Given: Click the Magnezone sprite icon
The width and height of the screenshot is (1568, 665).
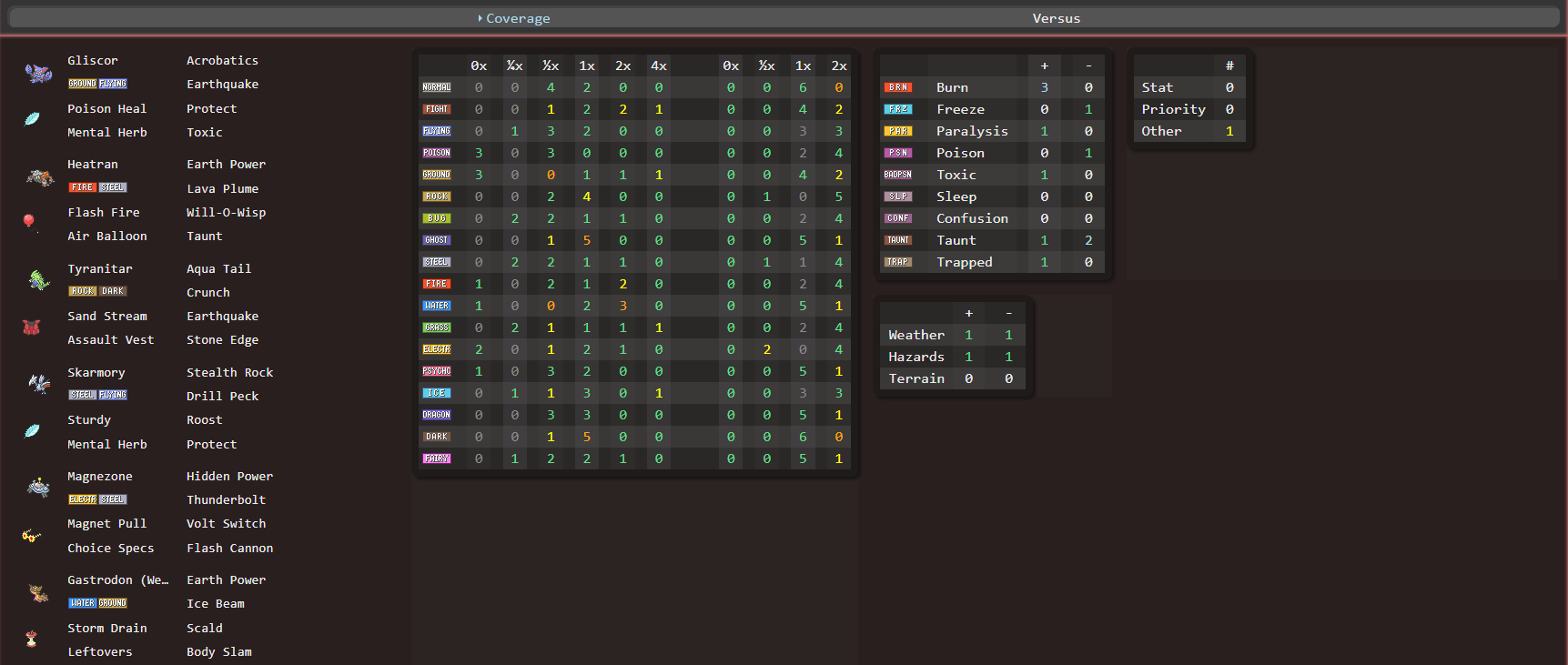Looking at the screenshot, I should coord(38,488).
